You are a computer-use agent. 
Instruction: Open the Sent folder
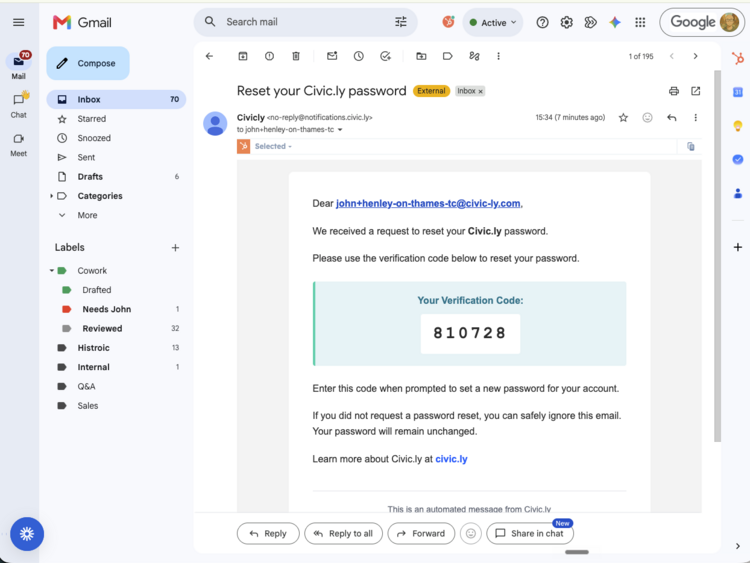tap(116, 157)
